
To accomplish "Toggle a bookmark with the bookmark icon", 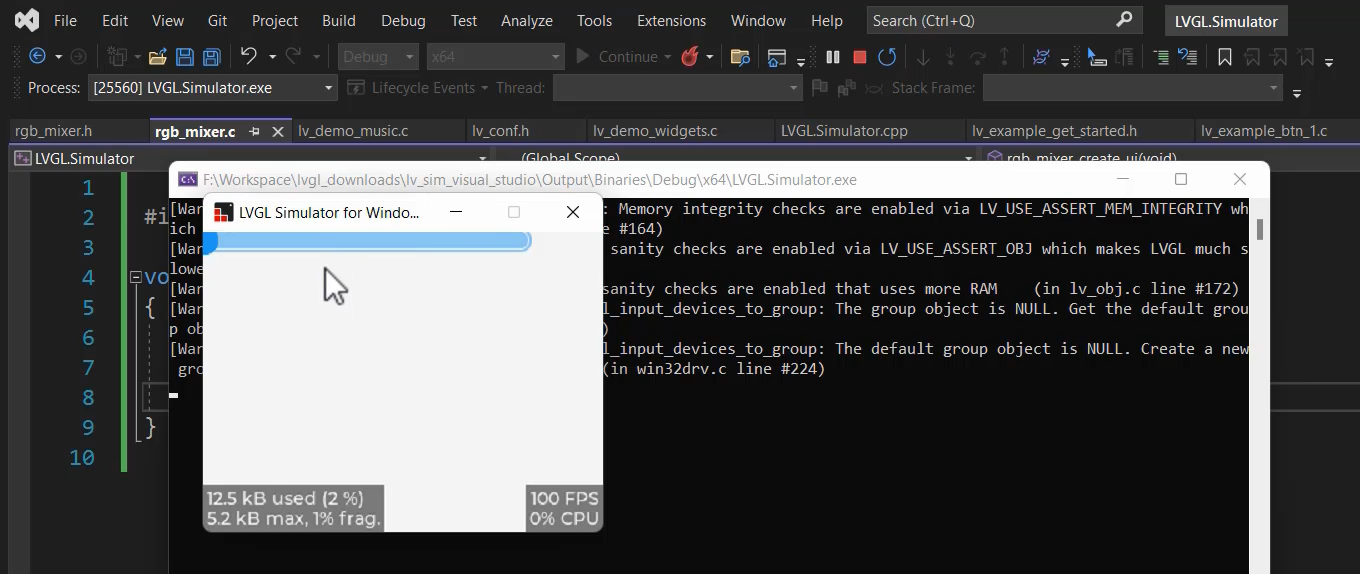I will click(1225, 57).
